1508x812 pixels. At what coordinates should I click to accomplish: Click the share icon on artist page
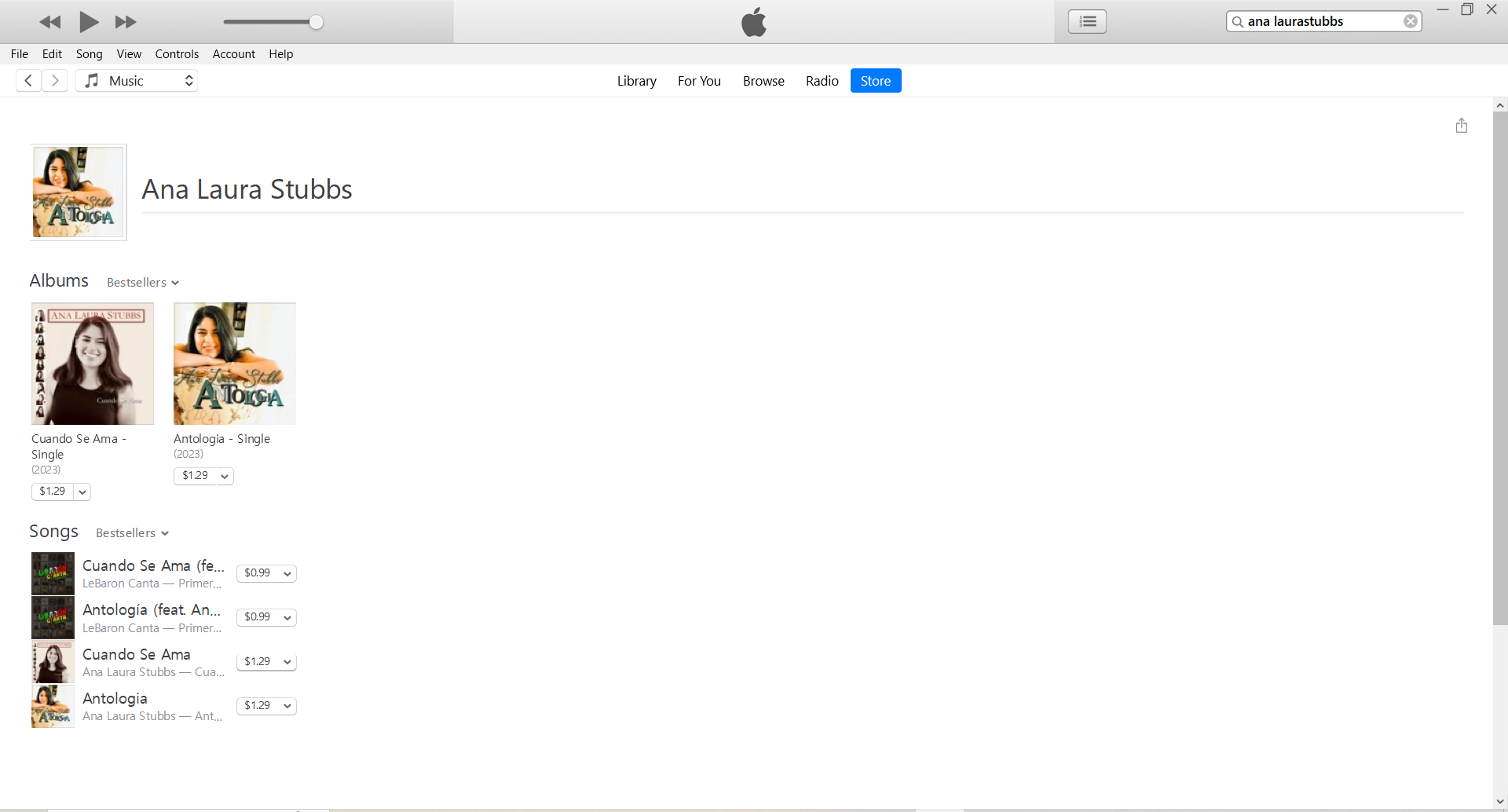(x=1461, y=126)
